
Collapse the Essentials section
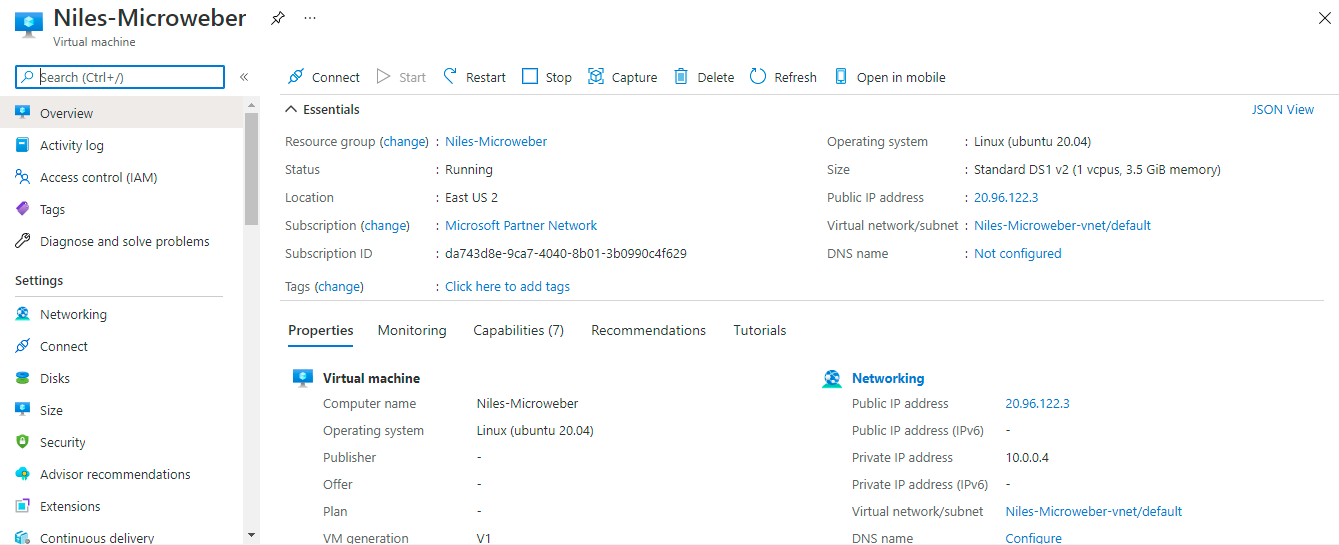coord(291,110)
